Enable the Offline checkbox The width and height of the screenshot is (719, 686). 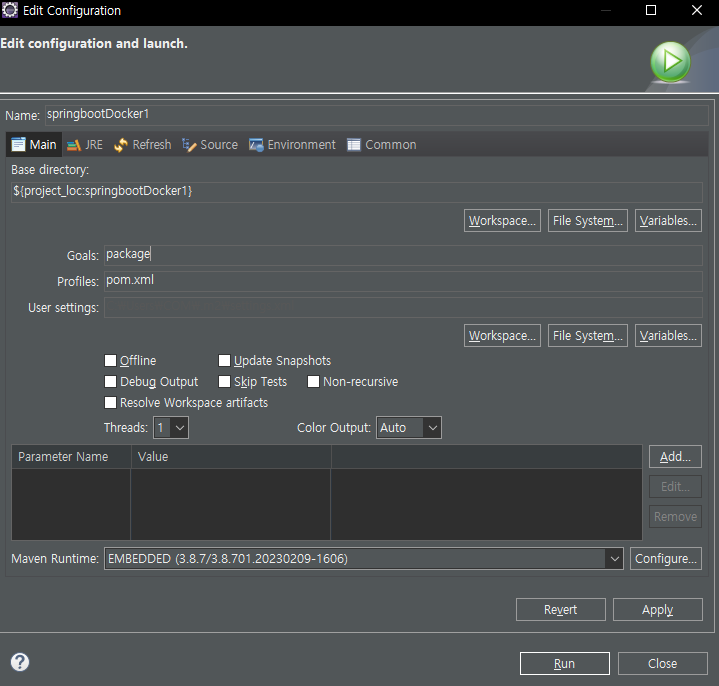coord(110,360)
